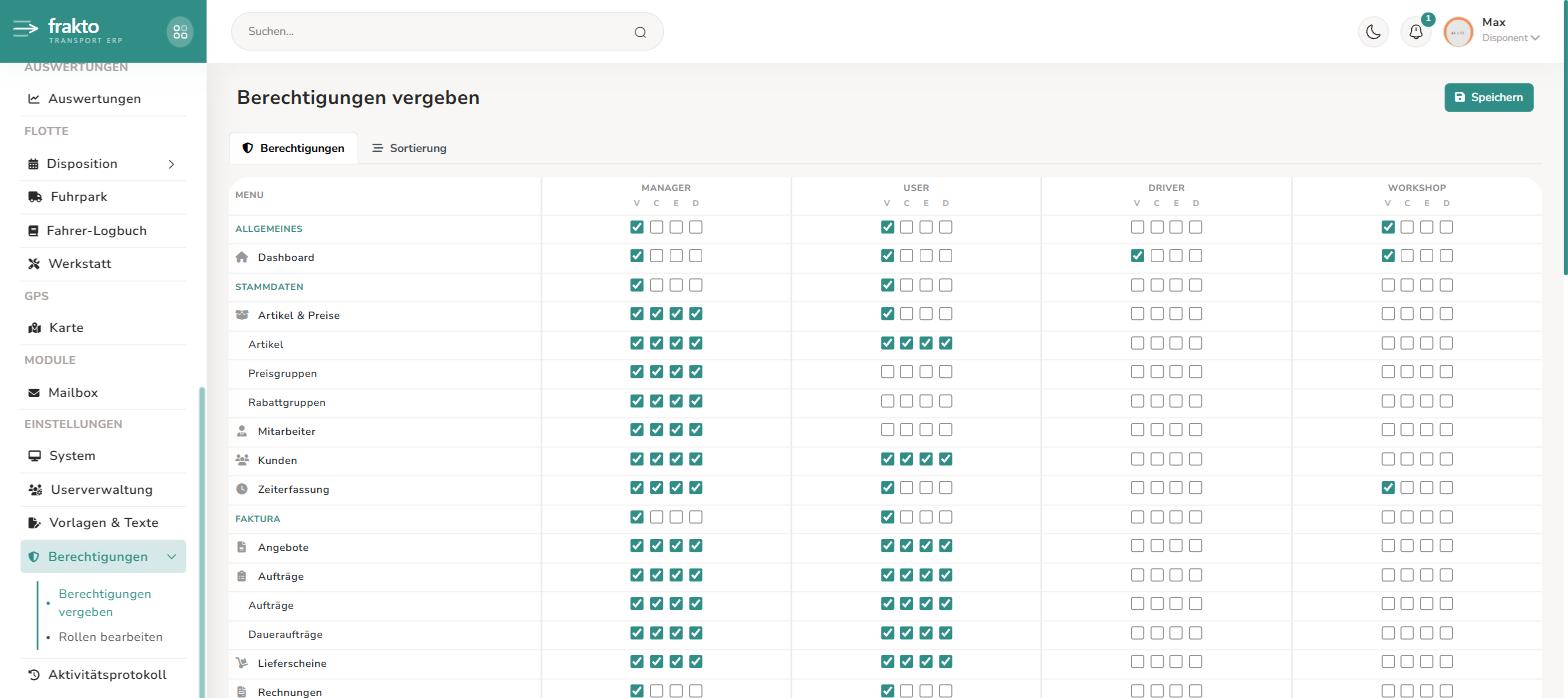Click the Kunden group icon in table
The image size is (1568, 698).
coord(242,460)
